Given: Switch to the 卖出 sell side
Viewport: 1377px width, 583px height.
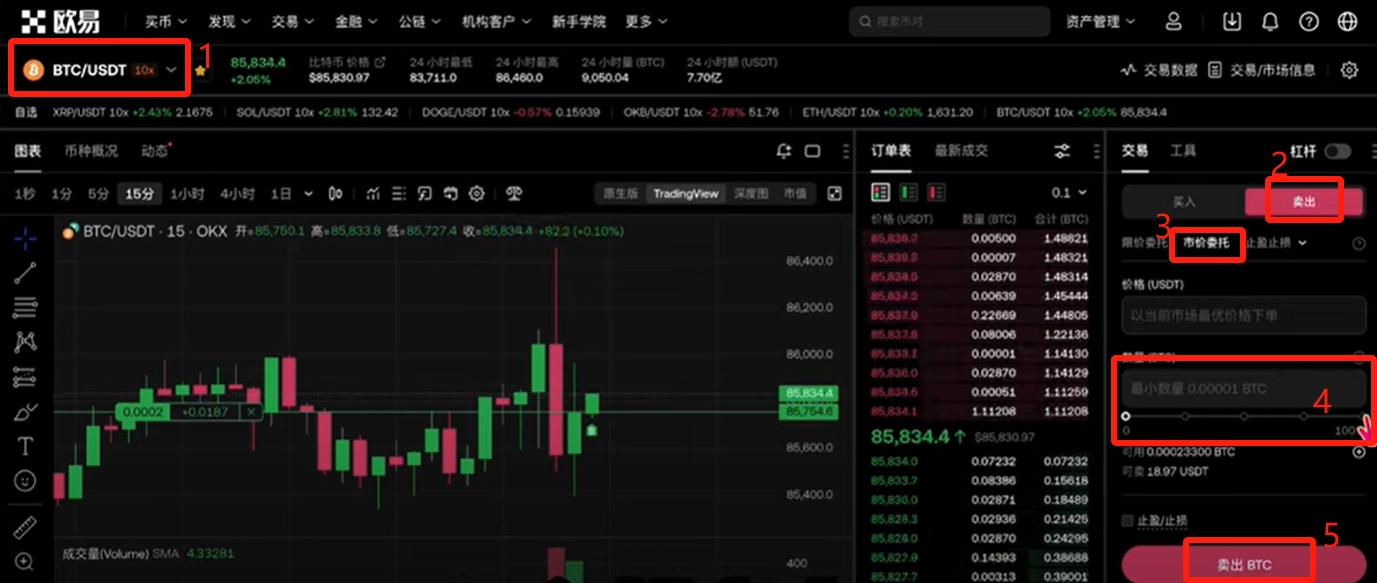Looking at the screenshot, I should [1304, 202].
